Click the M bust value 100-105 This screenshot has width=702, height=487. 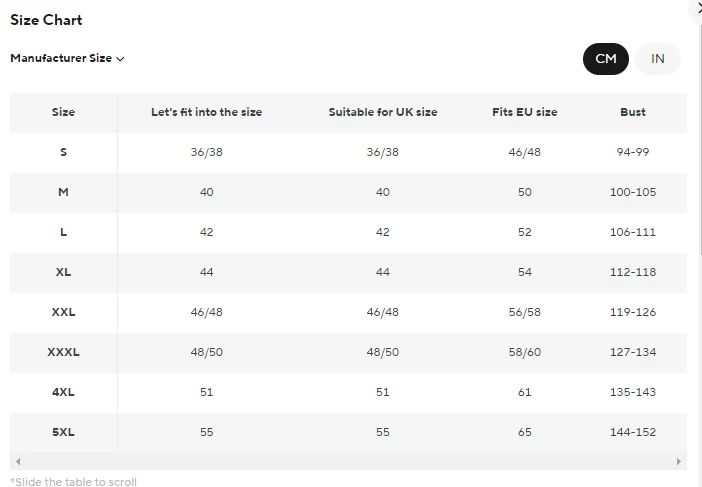click(x=632, y=192)
